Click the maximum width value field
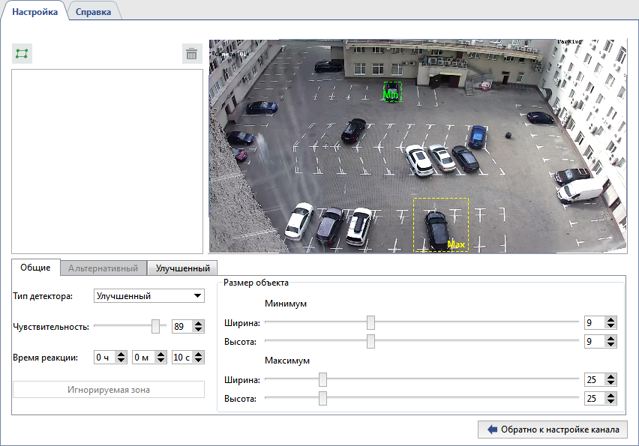 point(592,380)
